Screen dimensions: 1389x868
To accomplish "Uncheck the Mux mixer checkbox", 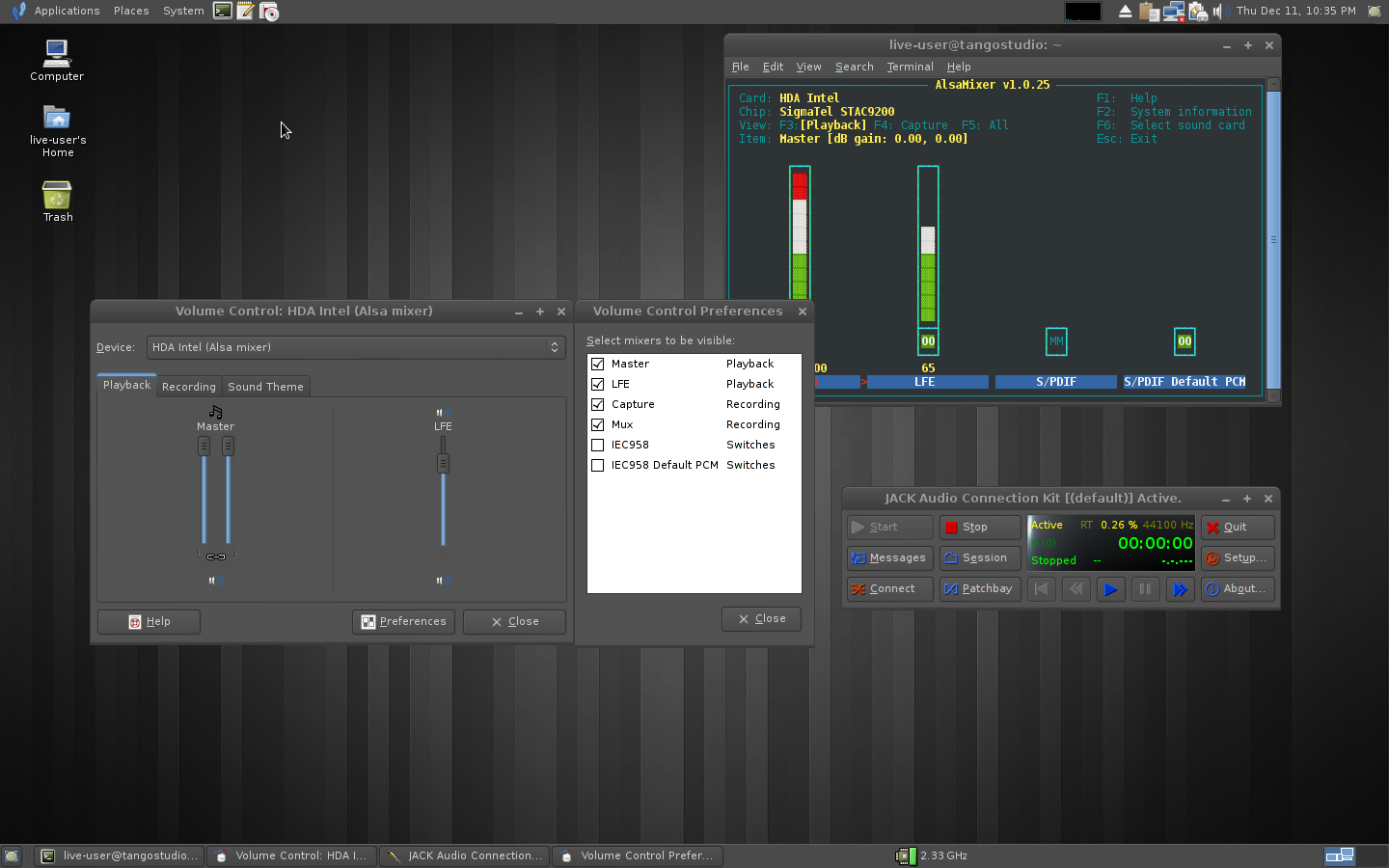I will point(598,424).
